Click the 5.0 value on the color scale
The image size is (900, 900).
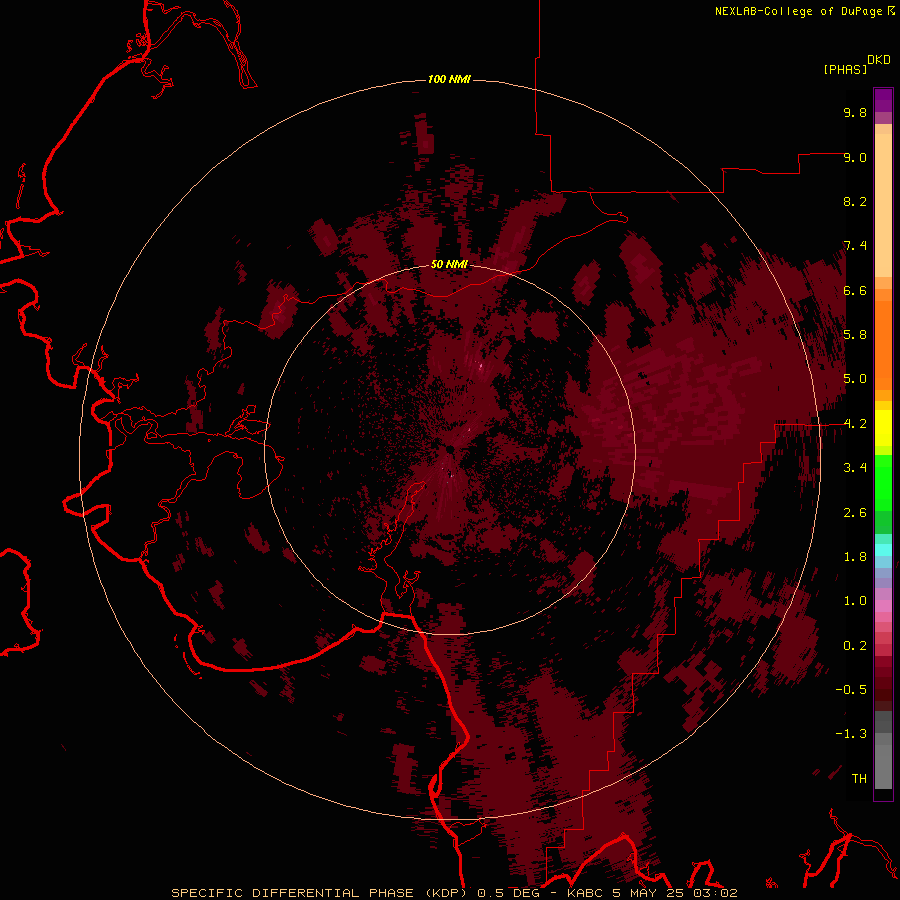[855, 379]
